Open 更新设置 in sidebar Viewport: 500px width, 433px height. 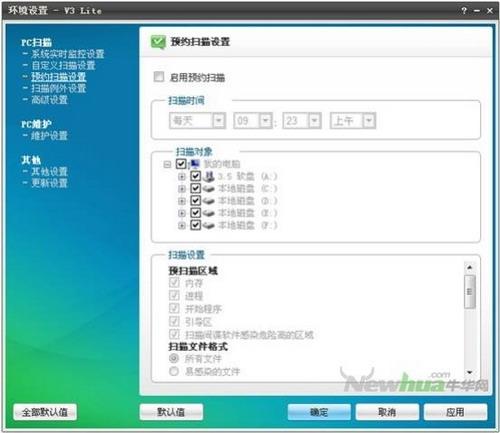49,183
